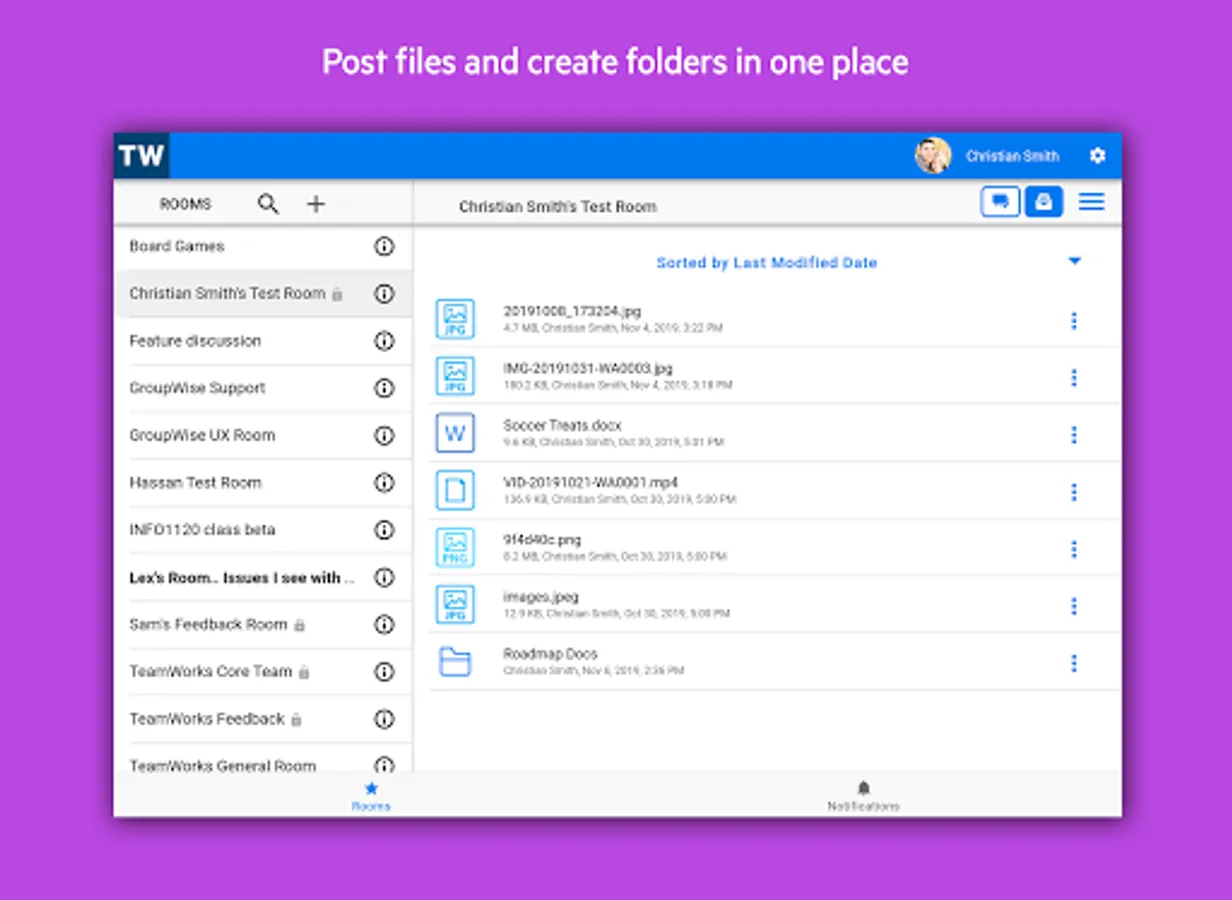Expand the sort order dropdown arrow

click(1075, 262)
